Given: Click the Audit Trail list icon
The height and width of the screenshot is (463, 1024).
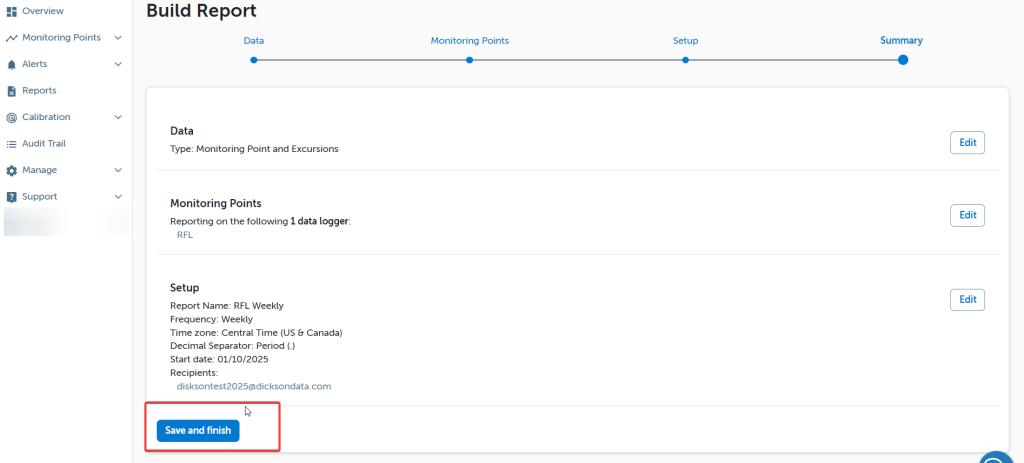Looking at the screenshot, I should [x=12, y=144].
